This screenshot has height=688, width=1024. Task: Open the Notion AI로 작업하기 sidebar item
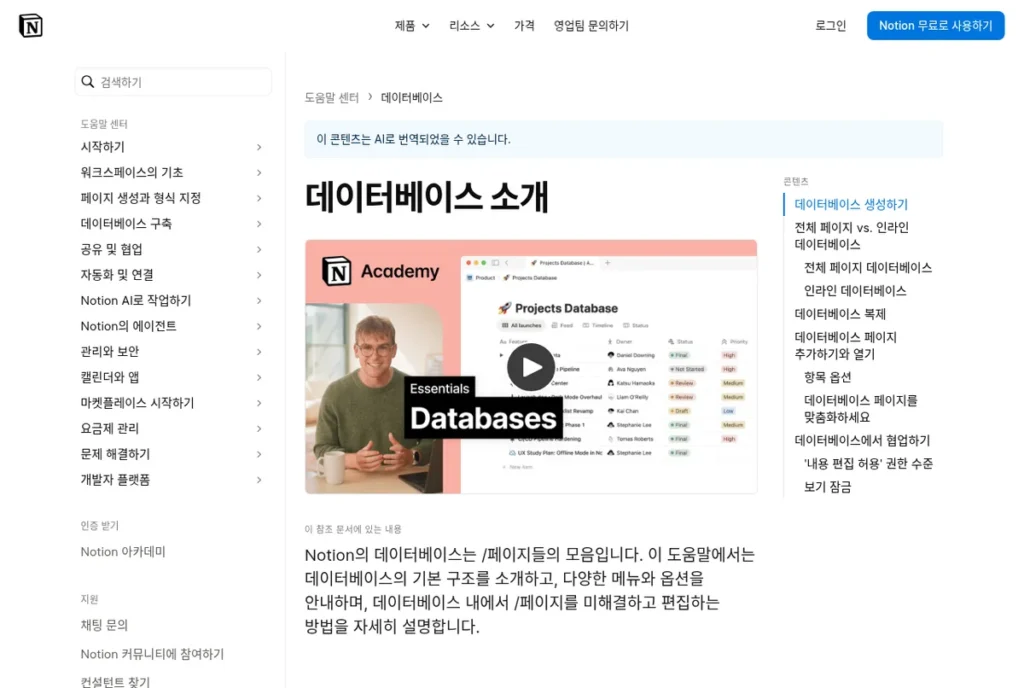point(136,300)
